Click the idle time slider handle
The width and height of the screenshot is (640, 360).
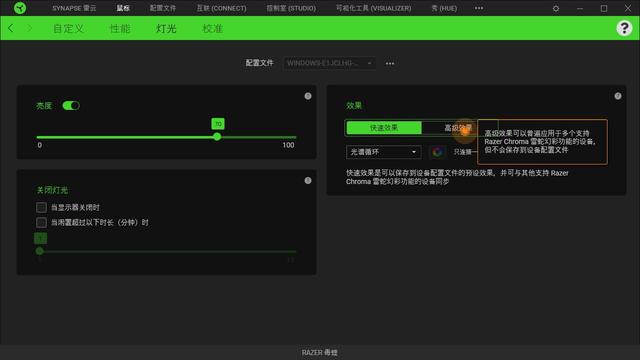tap(40, 251)
